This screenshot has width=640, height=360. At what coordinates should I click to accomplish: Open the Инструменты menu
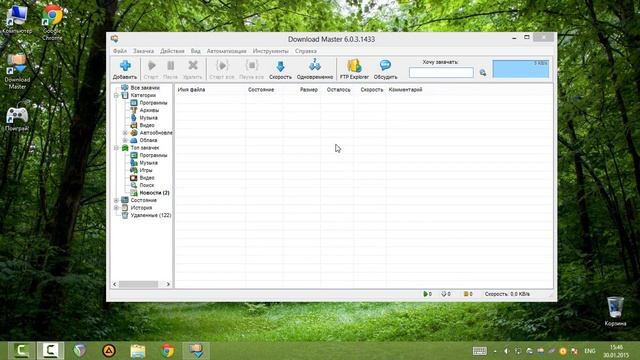tap(271, 51)
